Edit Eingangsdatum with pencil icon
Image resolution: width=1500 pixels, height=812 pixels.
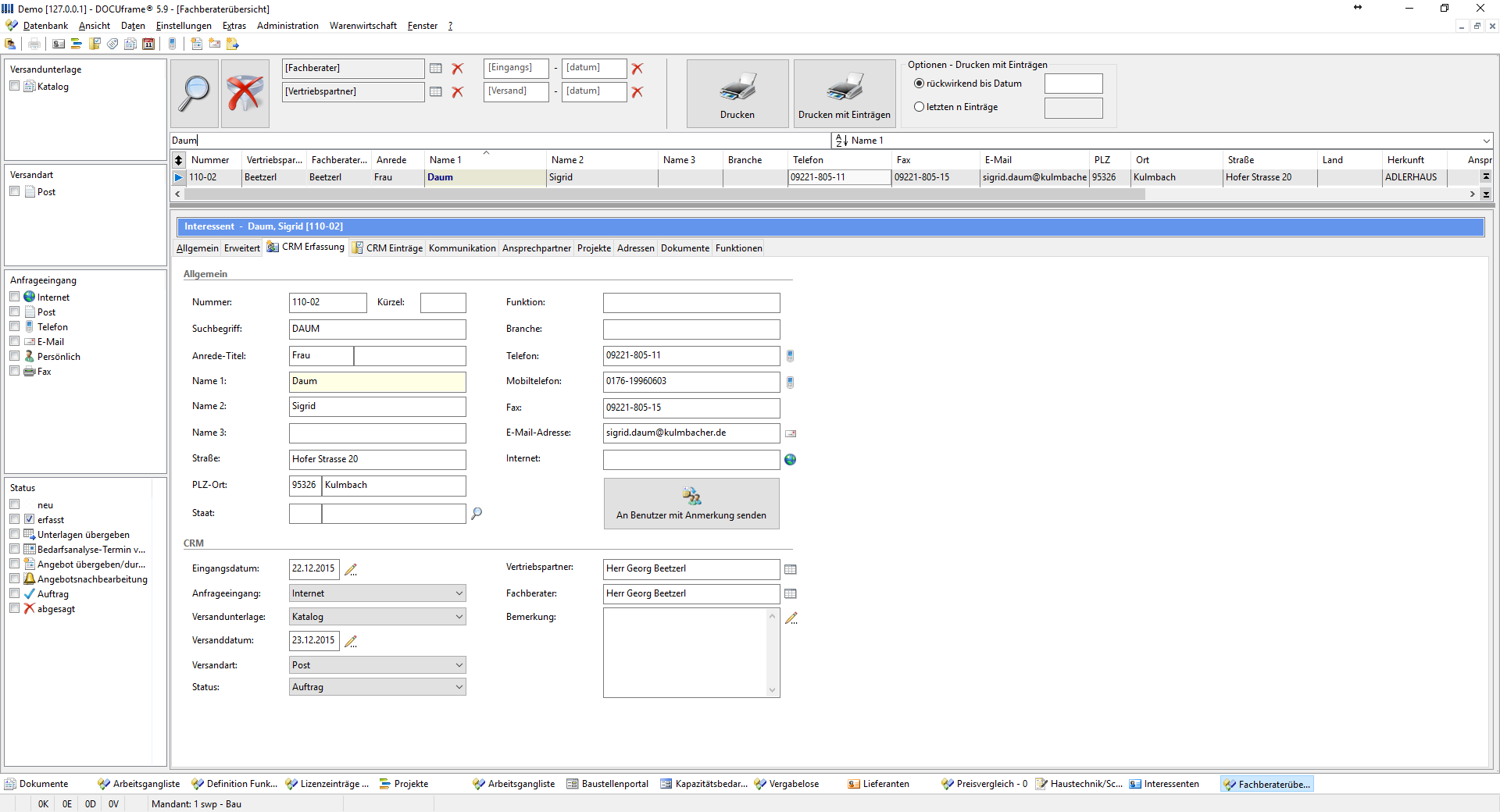[x=352, y=570]
